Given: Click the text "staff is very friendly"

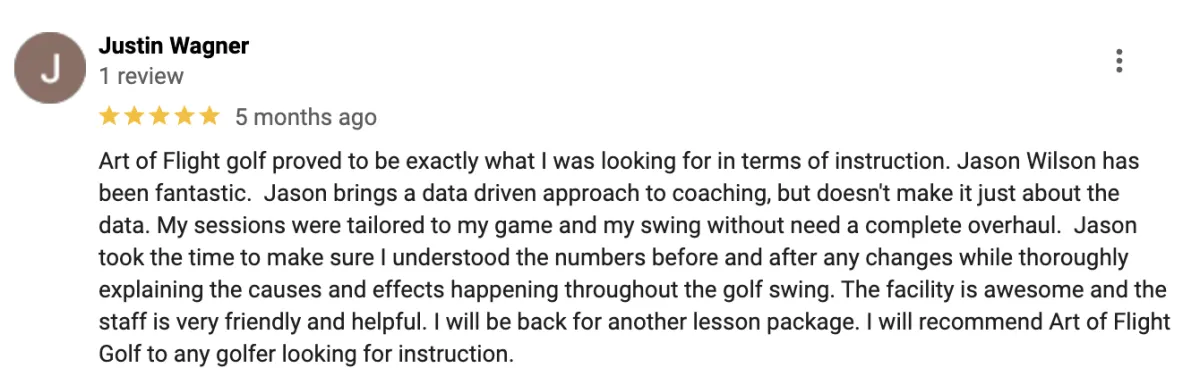Looking at the screenshot, I should point(184,322).
